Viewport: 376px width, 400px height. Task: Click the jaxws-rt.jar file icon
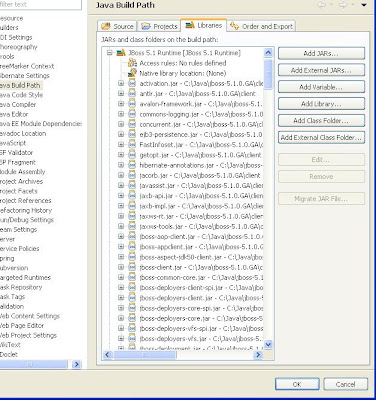[132, 216]
